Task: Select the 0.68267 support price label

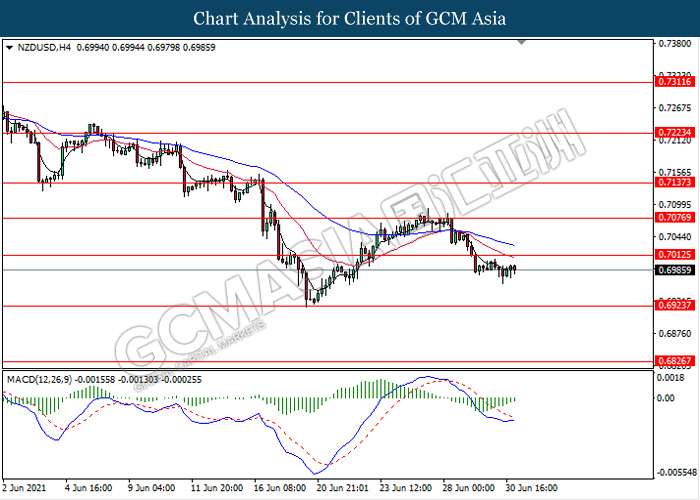Action: [675, 361]
